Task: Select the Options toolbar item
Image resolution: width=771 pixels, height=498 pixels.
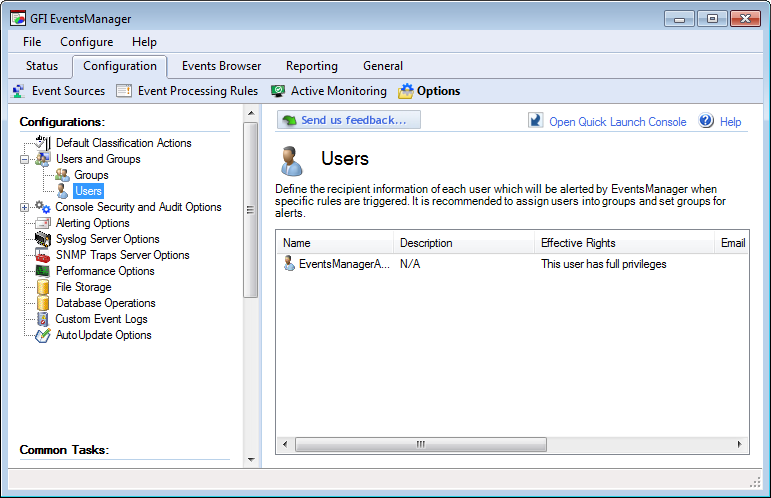Action: tap(429, 91)
